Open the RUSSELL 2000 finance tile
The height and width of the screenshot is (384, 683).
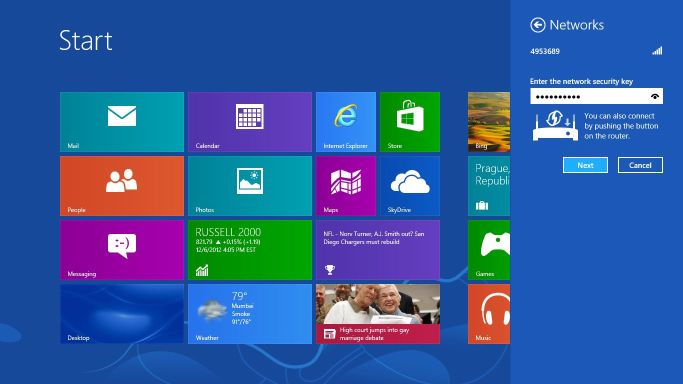[x=250, y=250]
